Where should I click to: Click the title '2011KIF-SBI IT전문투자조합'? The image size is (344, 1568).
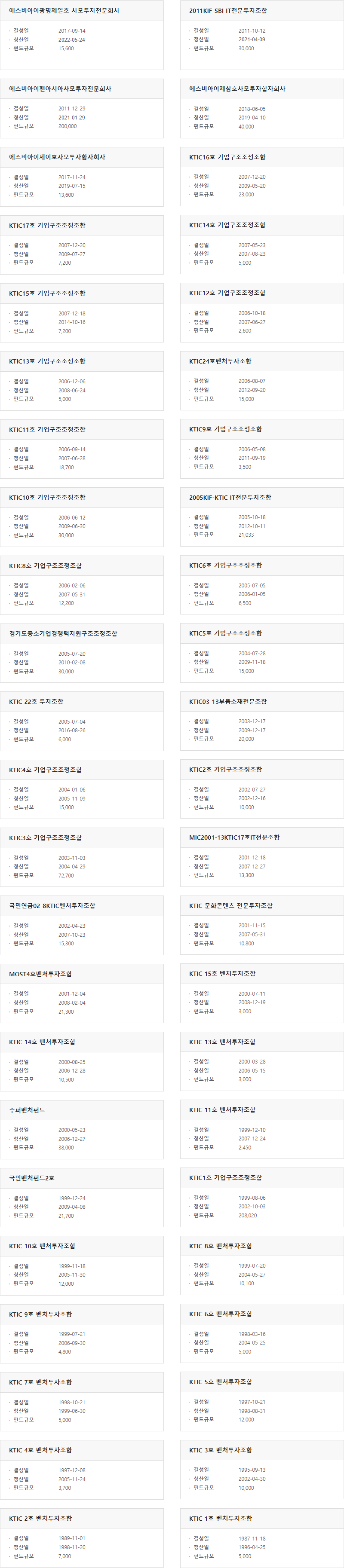click(228, 11)
